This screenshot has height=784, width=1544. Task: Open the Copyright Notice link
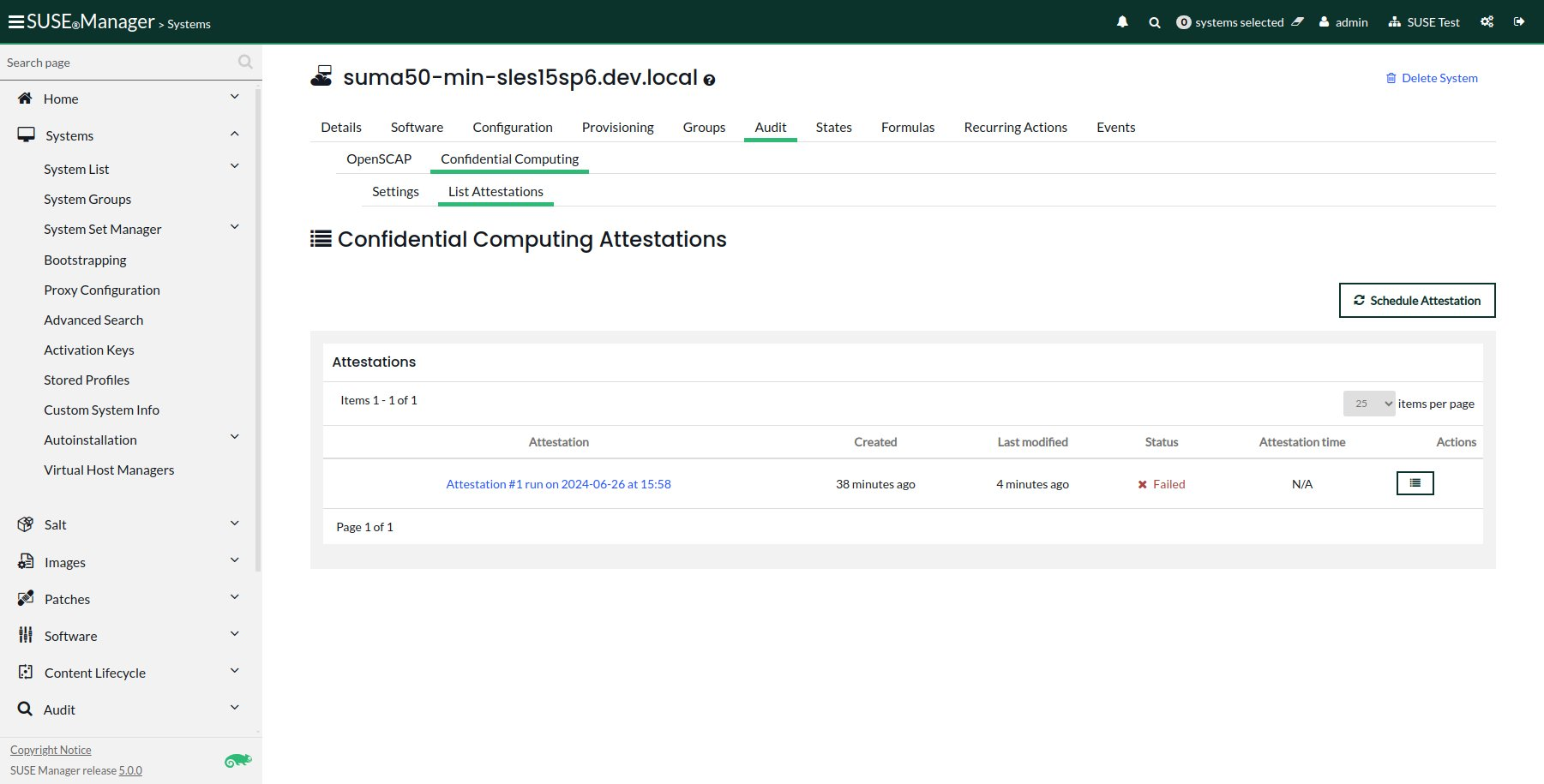tap(51, 750)
